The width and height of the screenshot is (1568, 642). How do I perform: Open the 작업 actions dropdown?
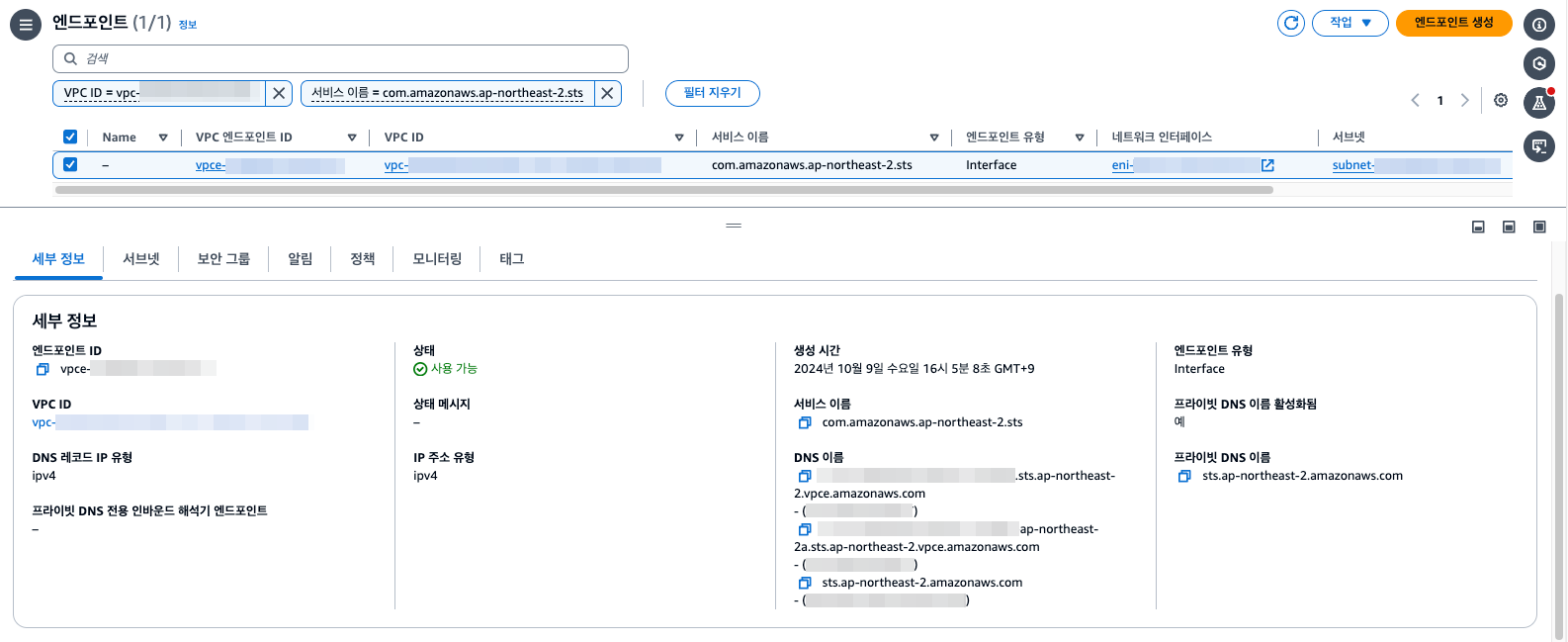point(1350,23)
